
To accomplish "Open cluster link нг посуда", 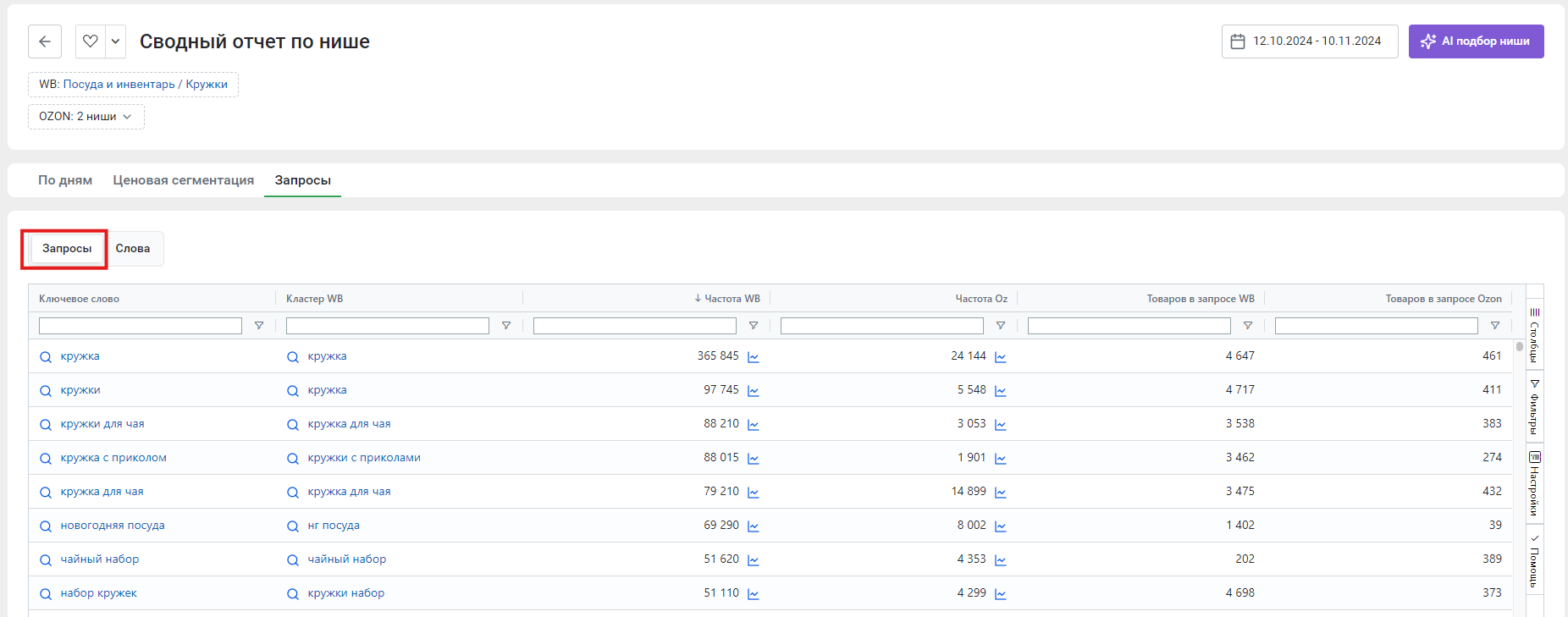I will pos(334,526).
